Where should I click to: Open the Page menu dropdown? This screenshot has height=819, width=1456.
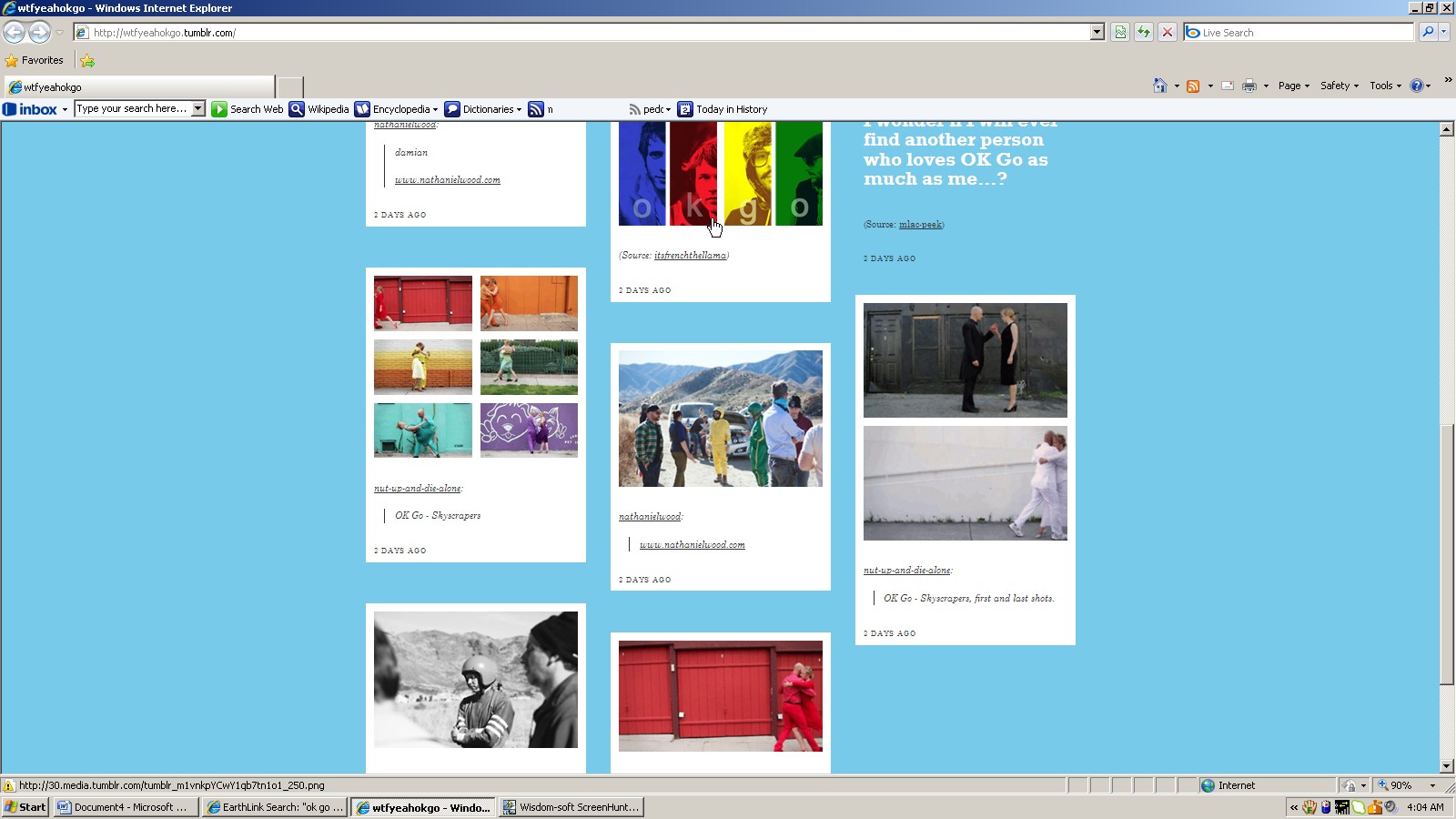tap(1293, 86)
